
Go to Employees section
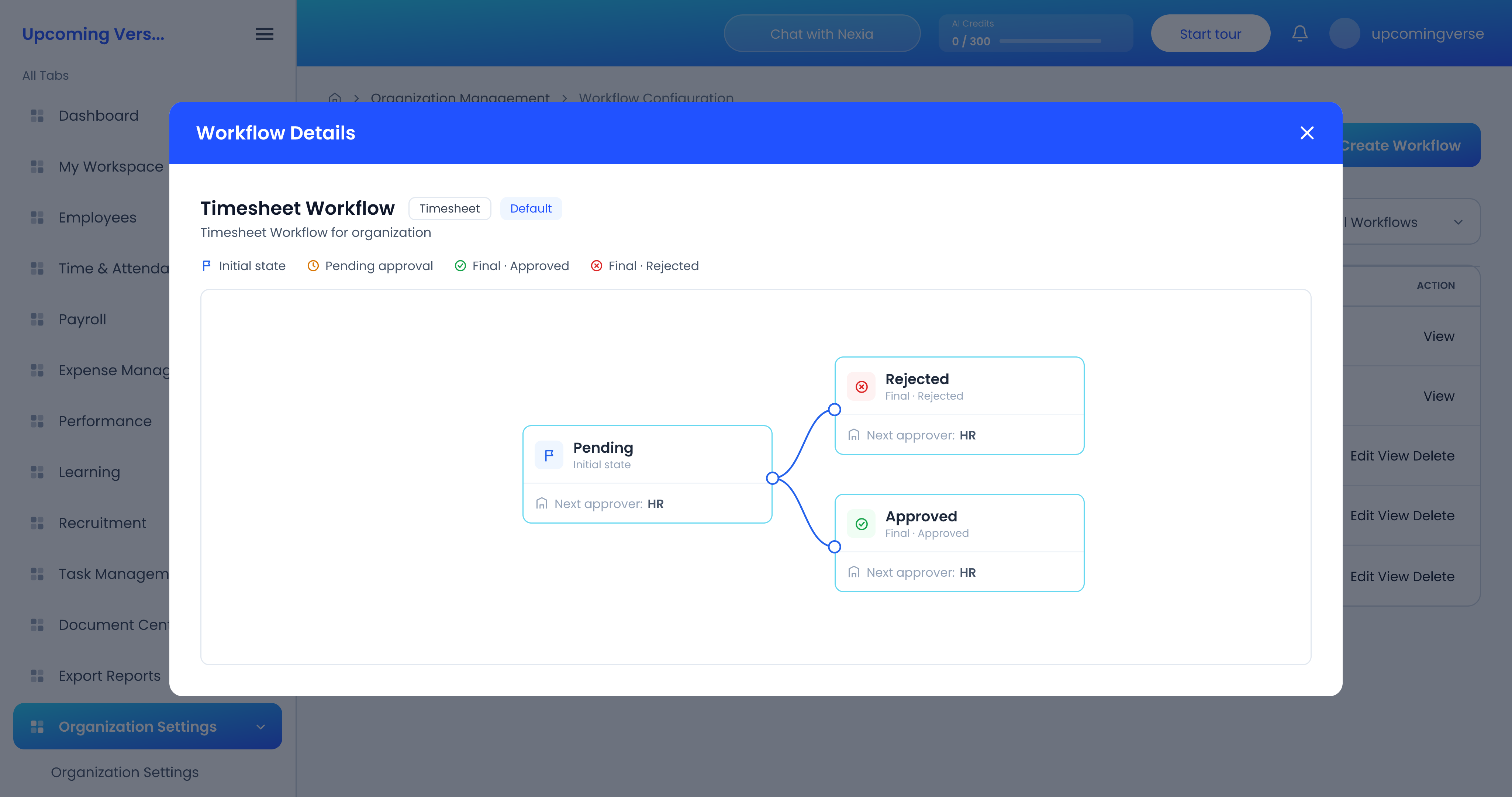(x=97, y=218)
